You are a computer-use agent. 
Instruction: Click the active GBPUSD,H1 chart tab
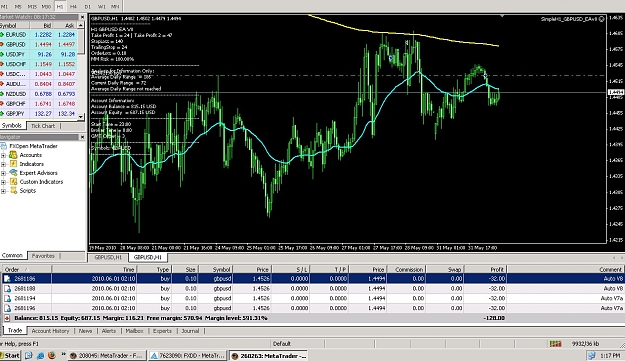tap(147, 257)
